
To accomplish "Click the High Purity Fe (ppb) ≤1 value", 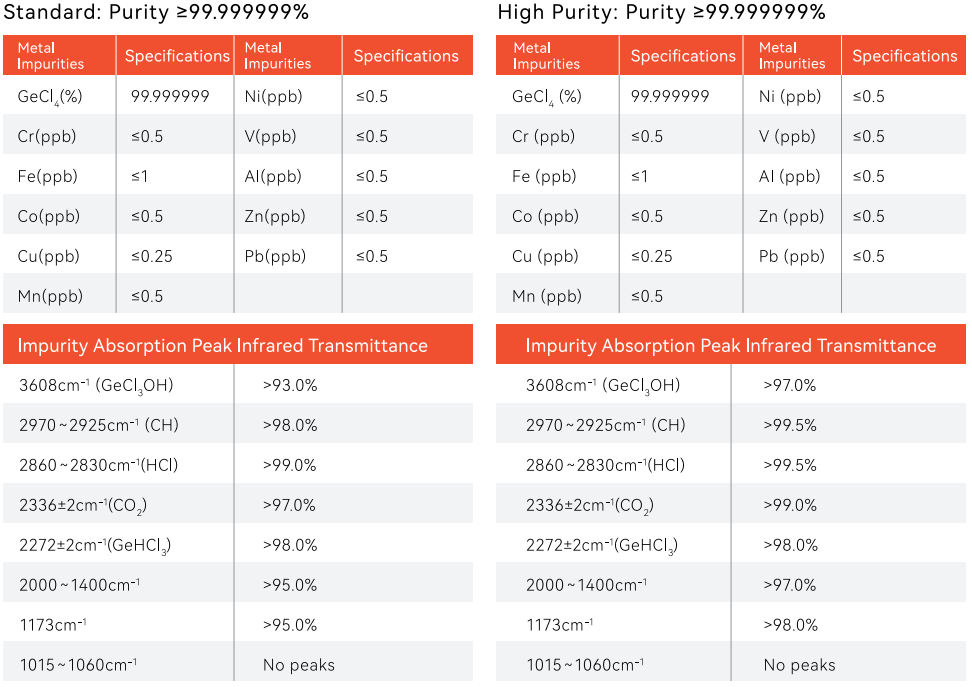I will [640, 176].
